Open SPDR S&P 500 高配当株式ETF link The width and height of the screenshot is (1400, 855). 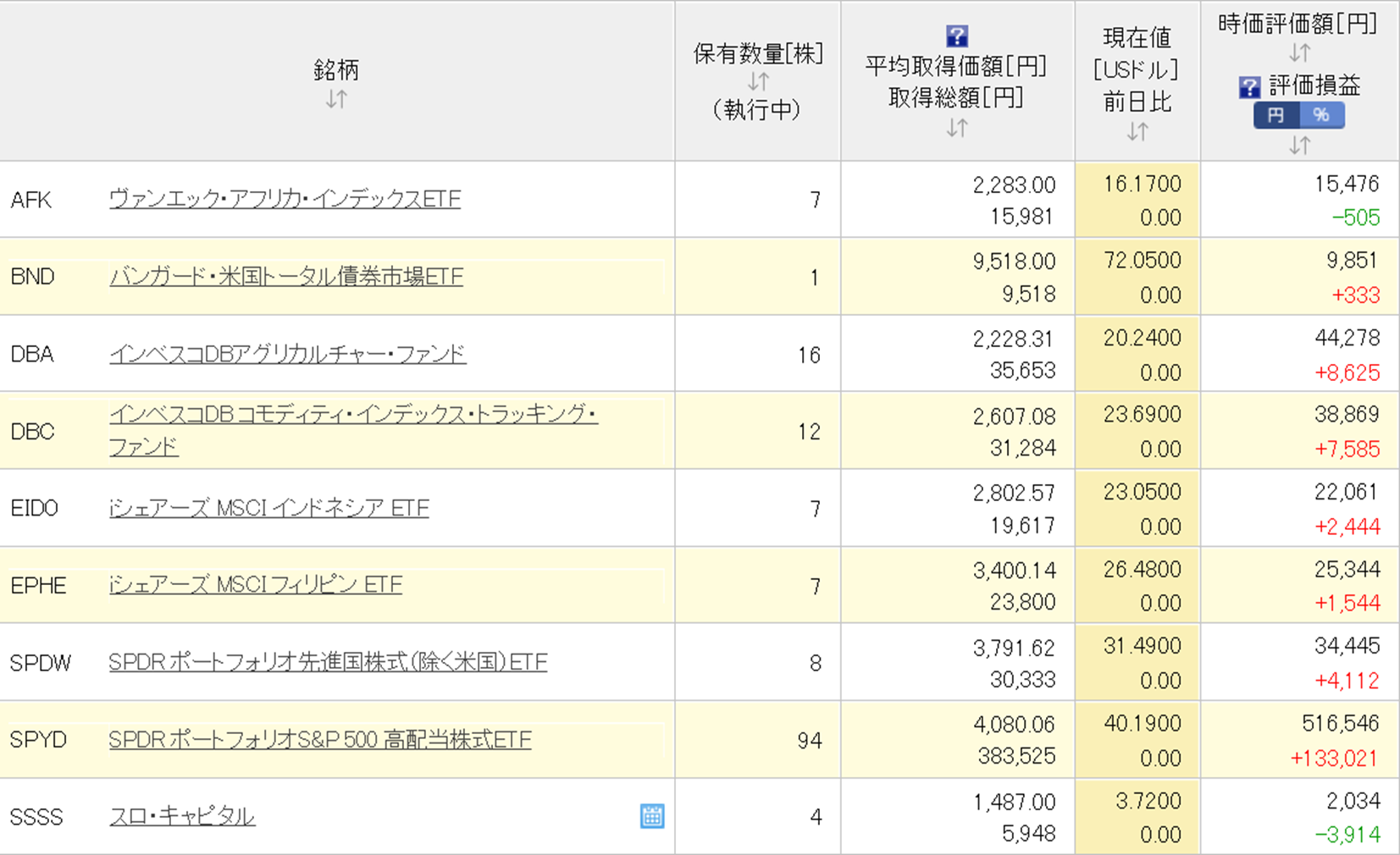(319, 740)
